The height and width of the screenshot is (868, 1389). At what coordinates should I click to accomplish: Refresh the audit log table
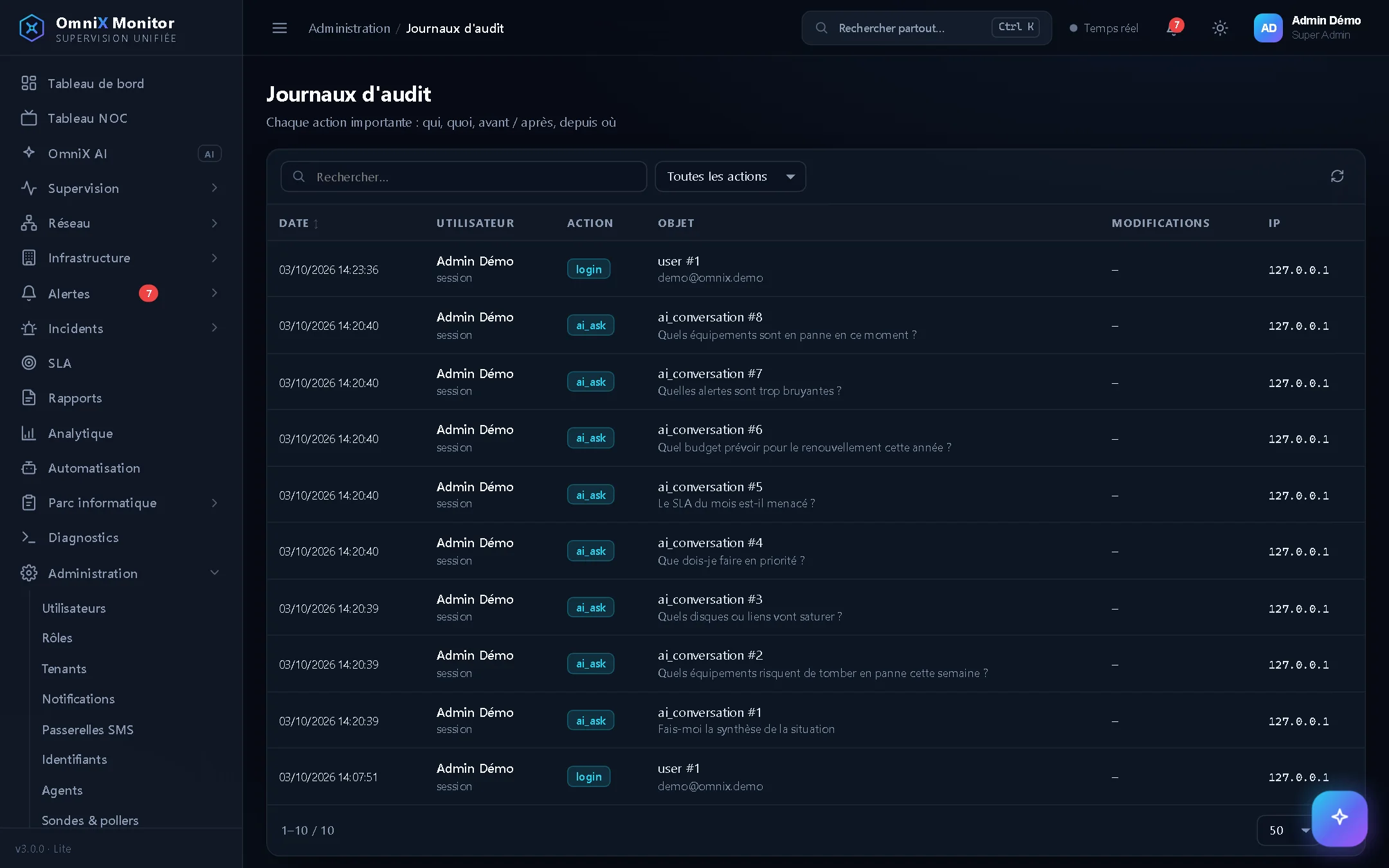coord(1337,176)
